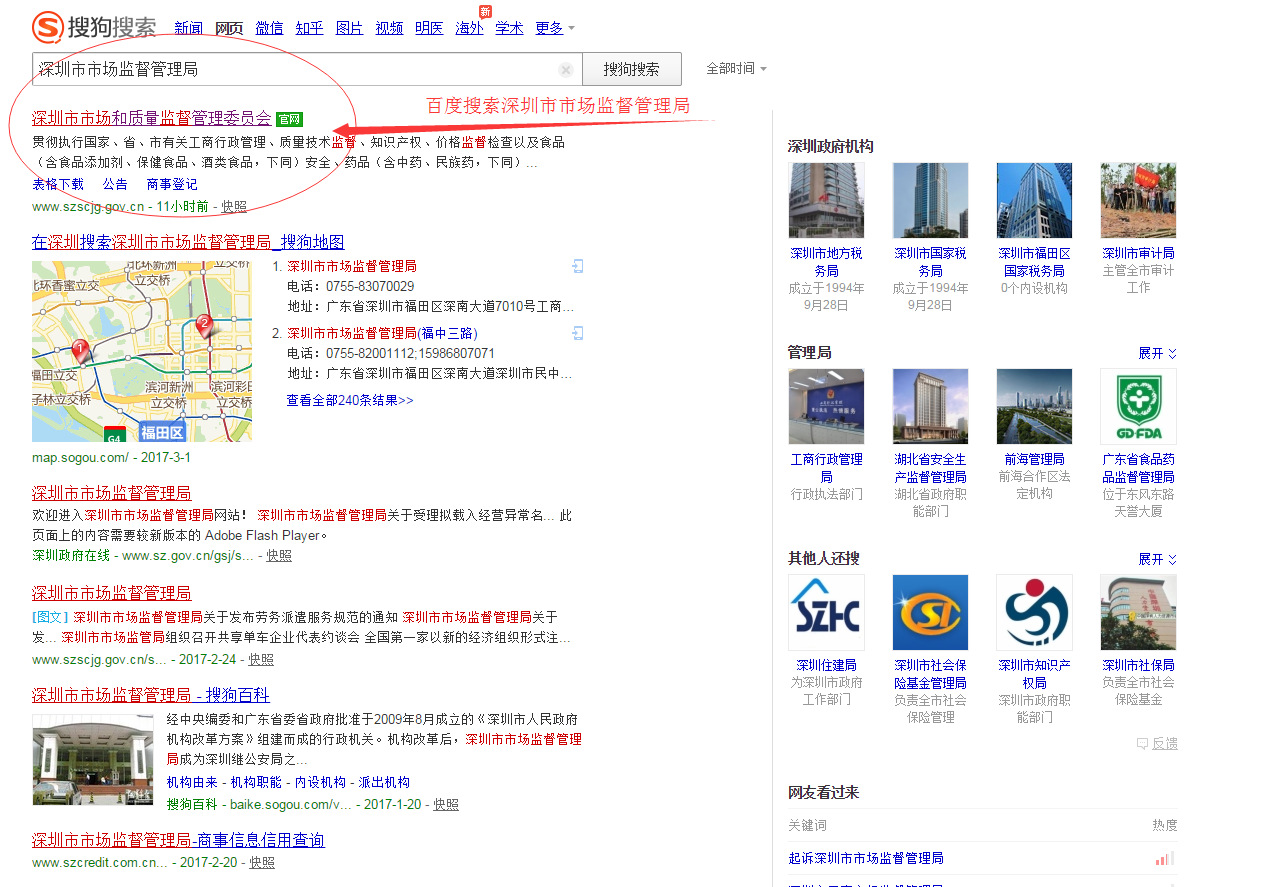This screenshot has height=887, width=1272.
Task: Open 商事信息信用查询 result title
Action: tap(178, 840)
